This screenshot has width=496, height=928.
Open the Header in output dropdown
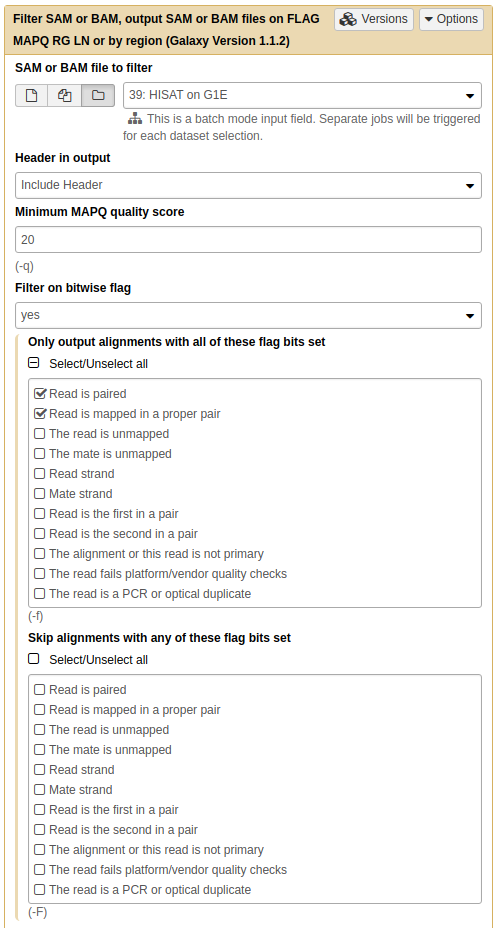248,185
